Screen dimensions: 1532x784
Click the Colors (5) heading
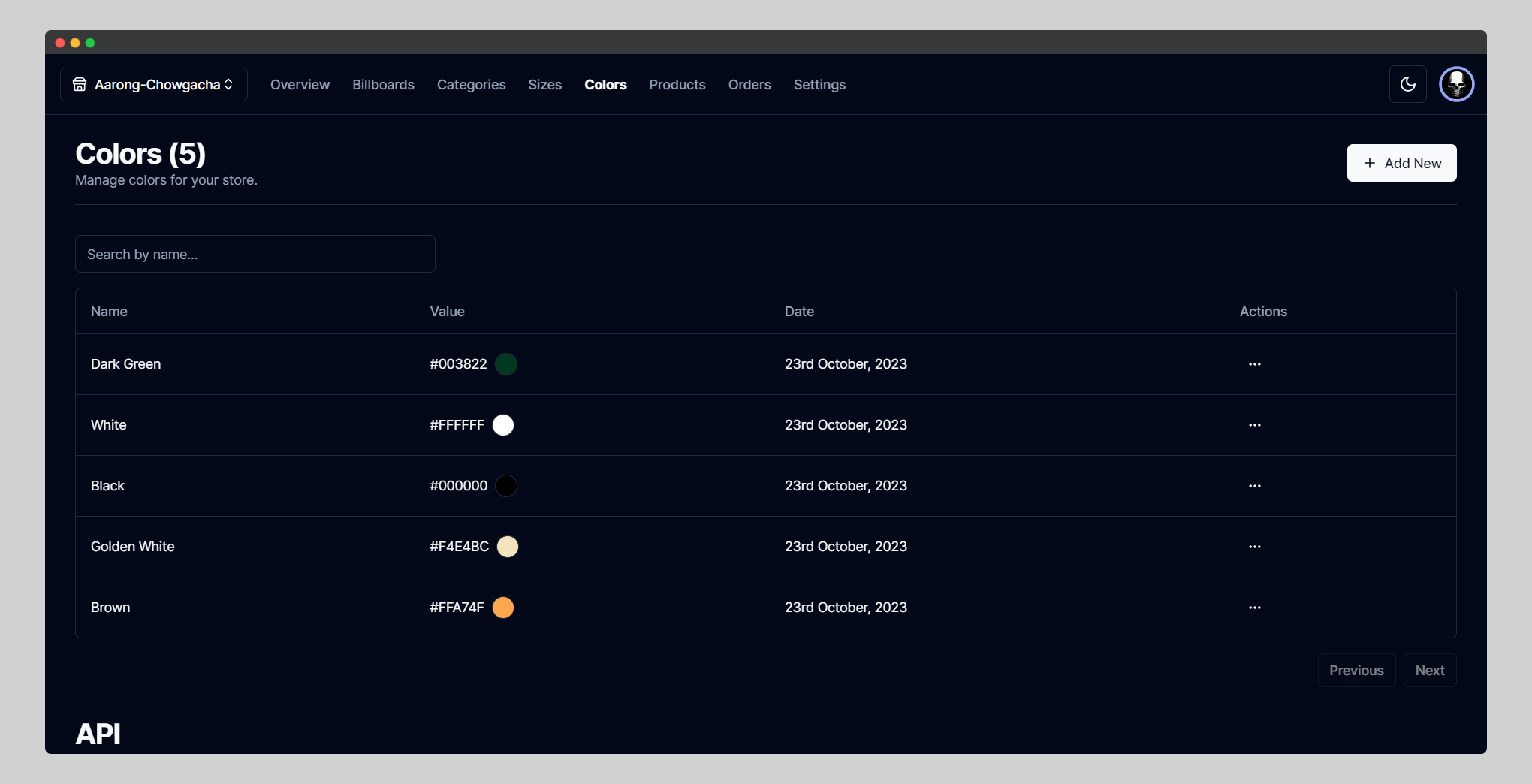pos(140,154)
